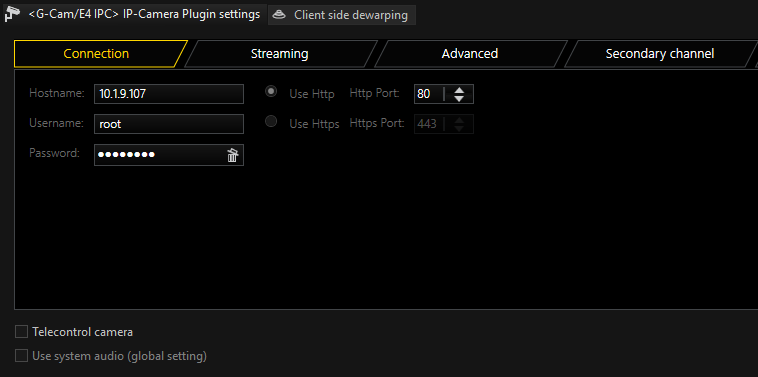Select the Use Https radio button

[271, 121]
